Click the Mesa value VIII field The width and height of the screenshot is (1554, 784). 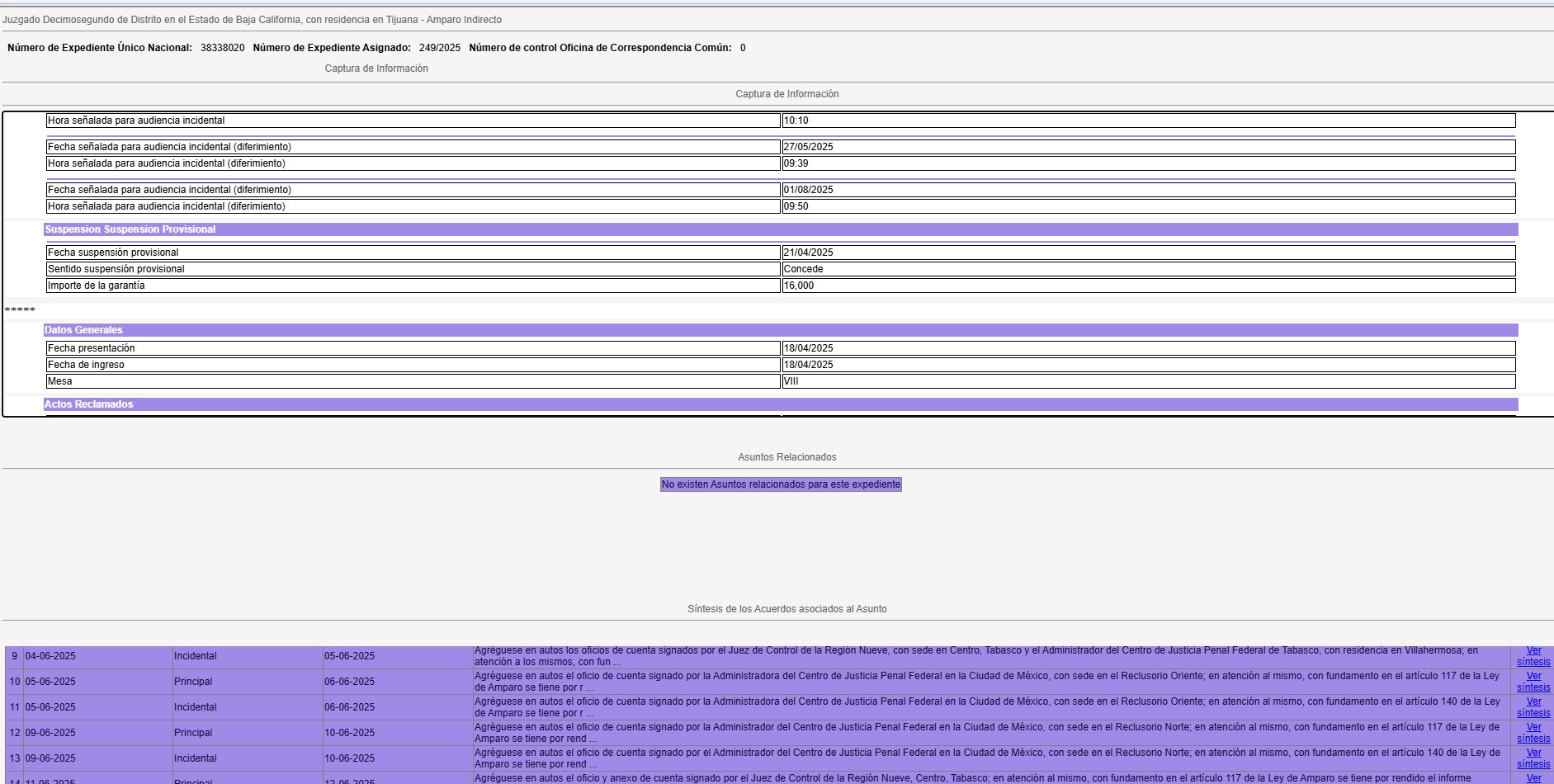[1147, 381]
